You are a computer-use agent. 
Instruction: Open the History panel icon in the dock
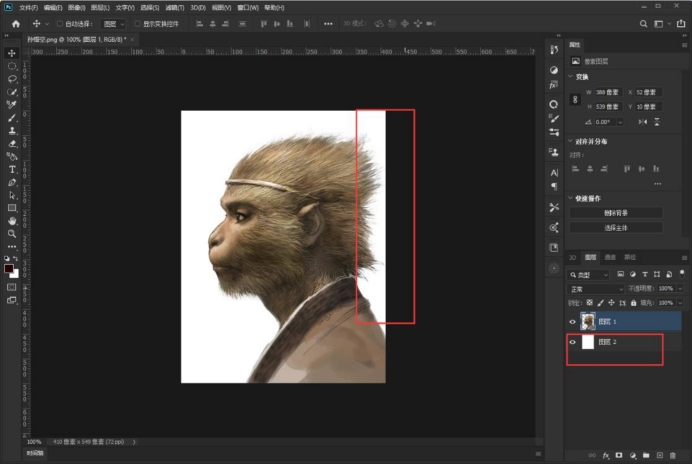tap(554, 50)
